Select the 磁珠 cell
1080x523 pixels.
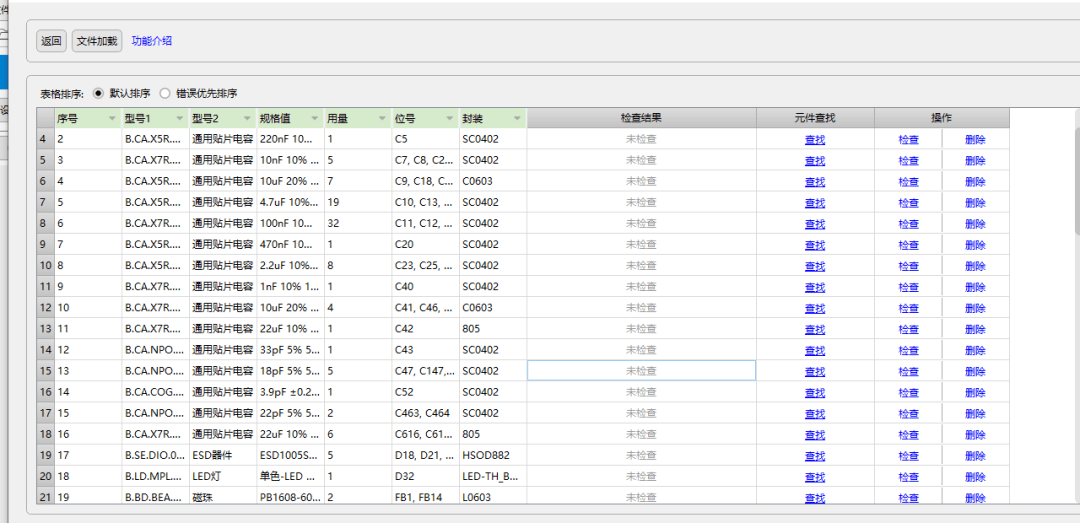tap(223, 497)
